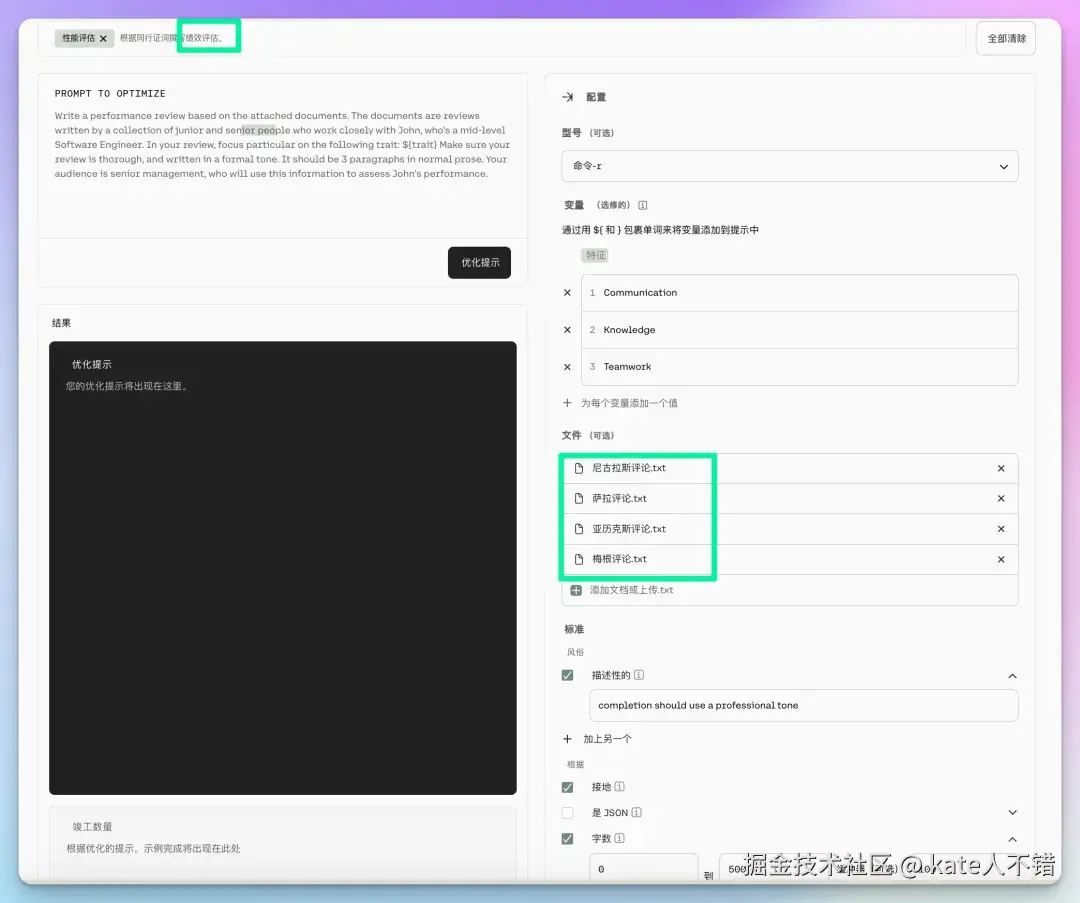Click the 亚历克斯评论.txt file name
Image resolution: width=1080 pixels, height=903 pixels.
(x=629, y=529)
